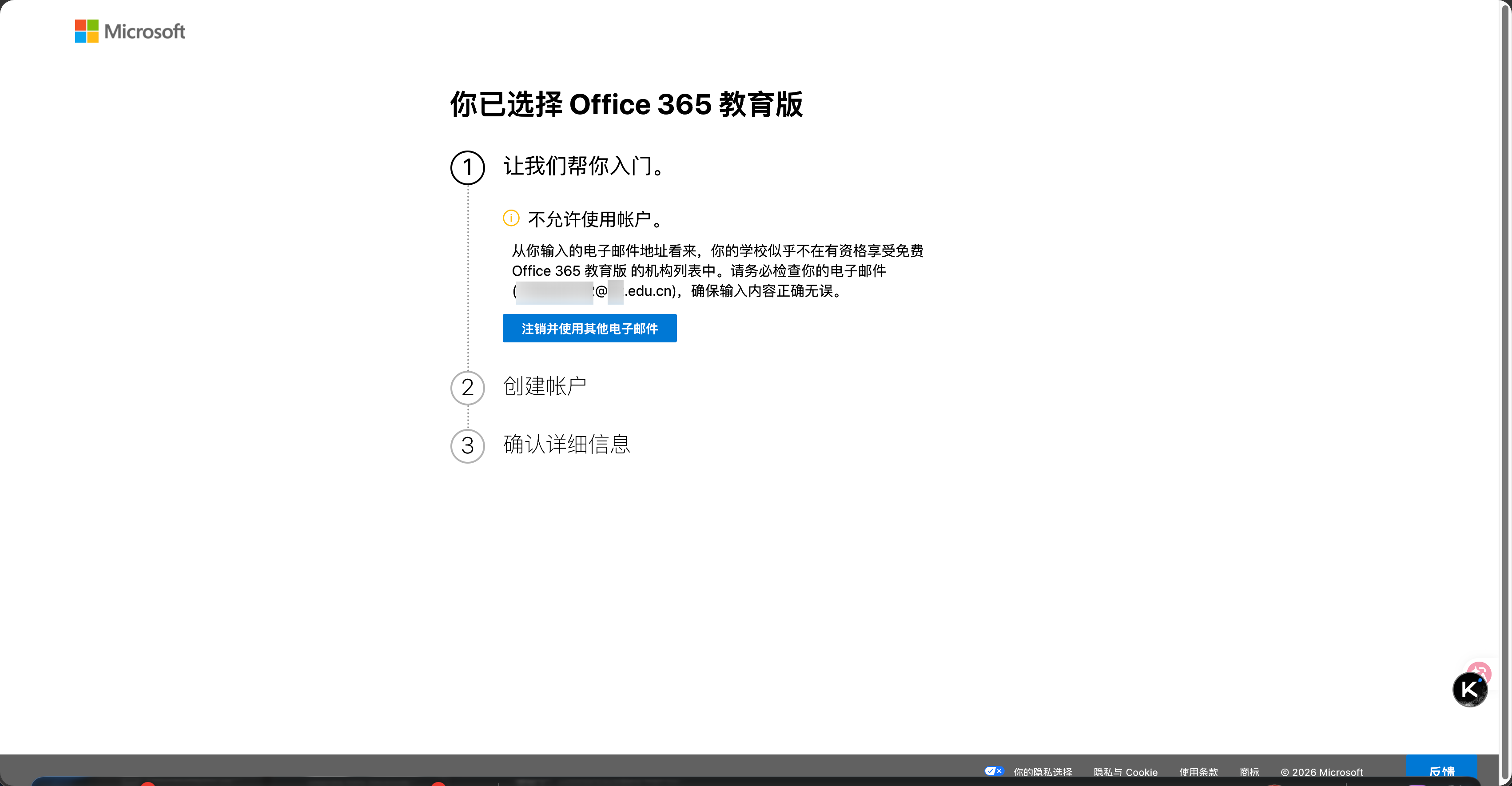Image resolution: width=1512 pixels, height=786 pixels.
Task: Open the black K floating assistant icon
Action: (1470, 690)
